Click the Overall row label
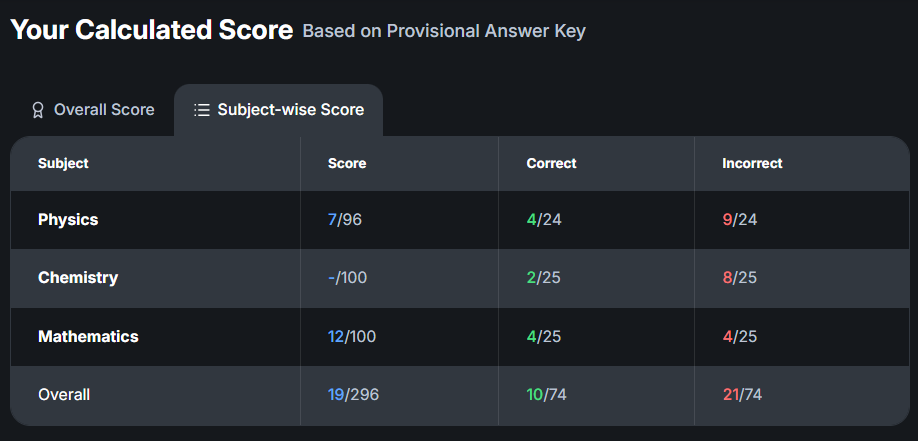This screenshot has height=441, width=918. (x=64, y=394)
